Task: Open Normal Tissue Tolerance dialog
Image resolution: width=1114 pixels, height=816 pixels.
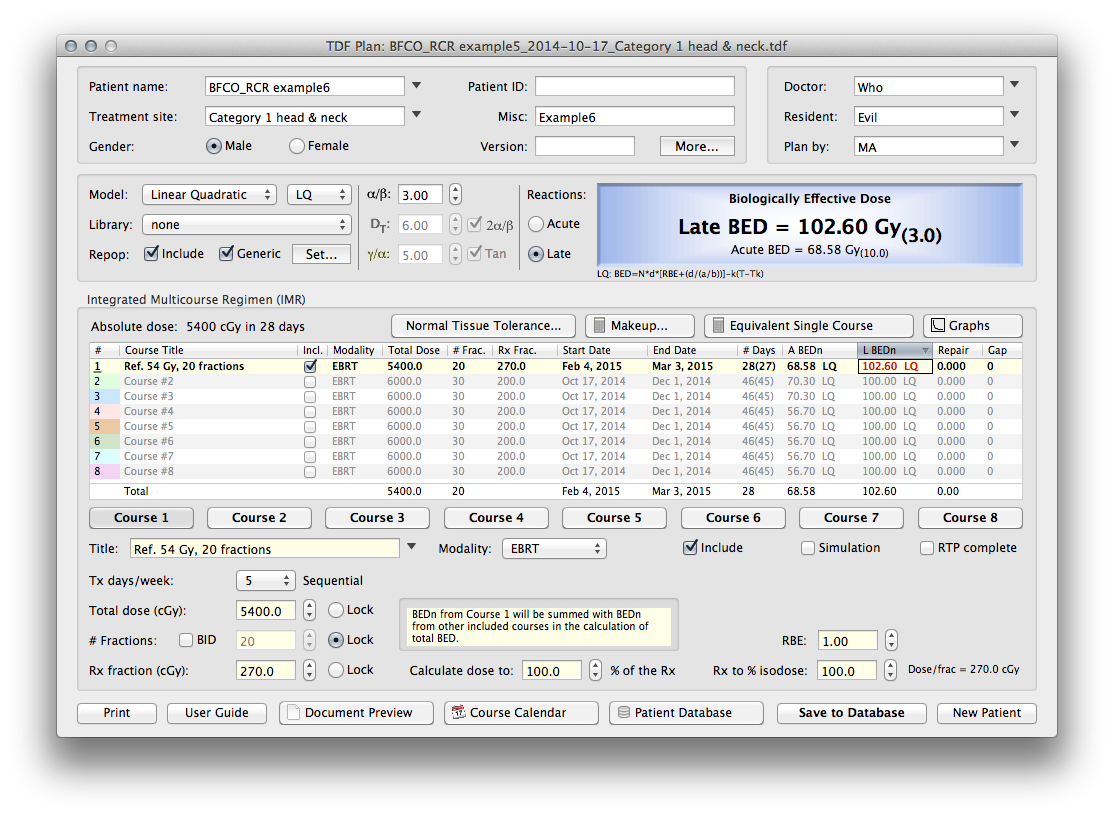Action: 483,326
